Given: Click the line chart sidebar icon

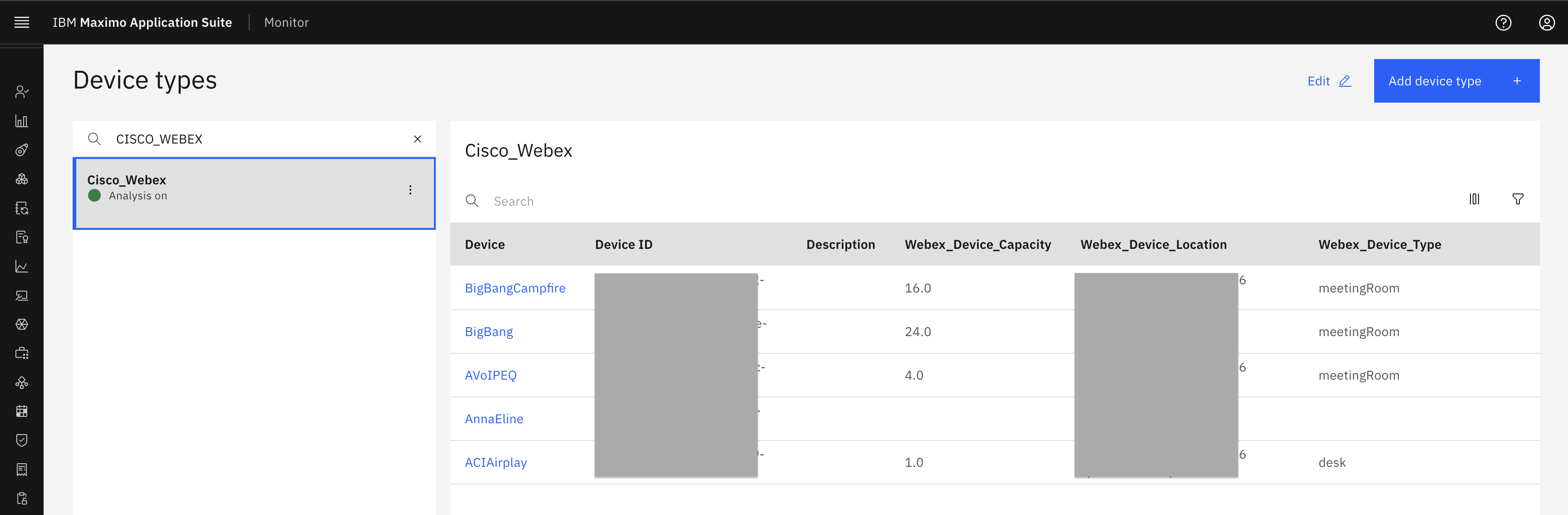Looking at the screenshot, I should coord(22,266).
